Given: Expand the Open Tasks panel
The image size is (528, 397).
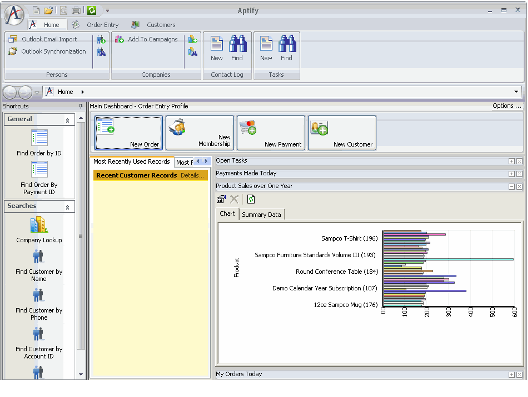Looking at the screenshot, I should pos(511,162).
